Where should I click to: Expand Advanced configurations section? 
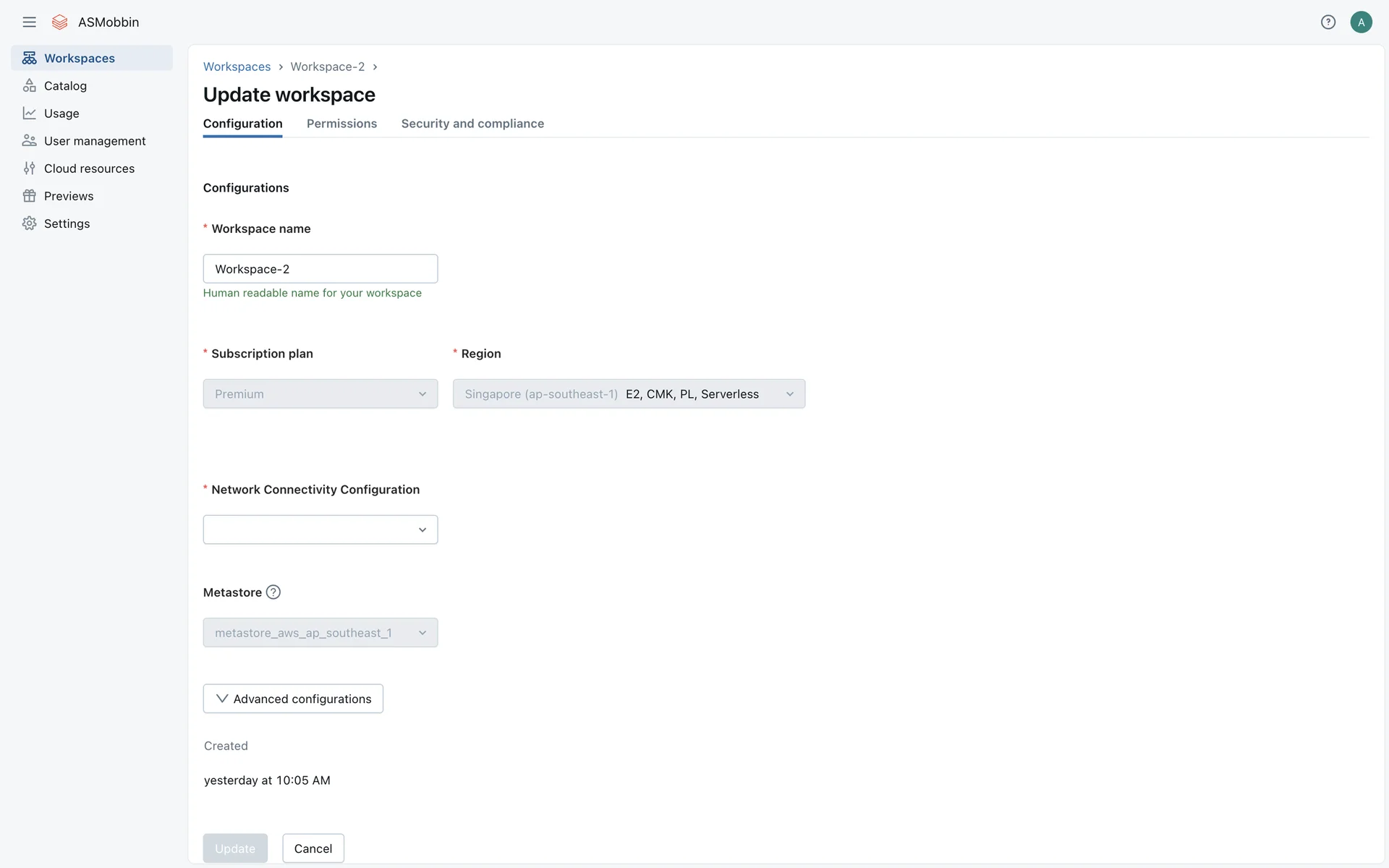[293, 699]
